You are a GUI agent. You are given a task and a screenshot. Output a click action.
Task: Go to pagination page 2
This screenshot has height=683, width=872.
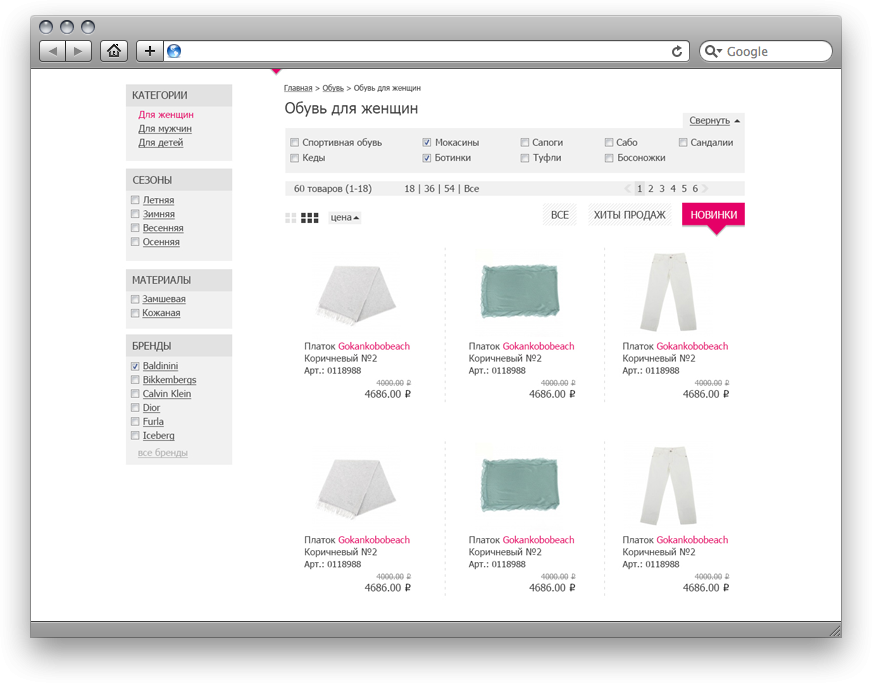[x=651, y=189]
